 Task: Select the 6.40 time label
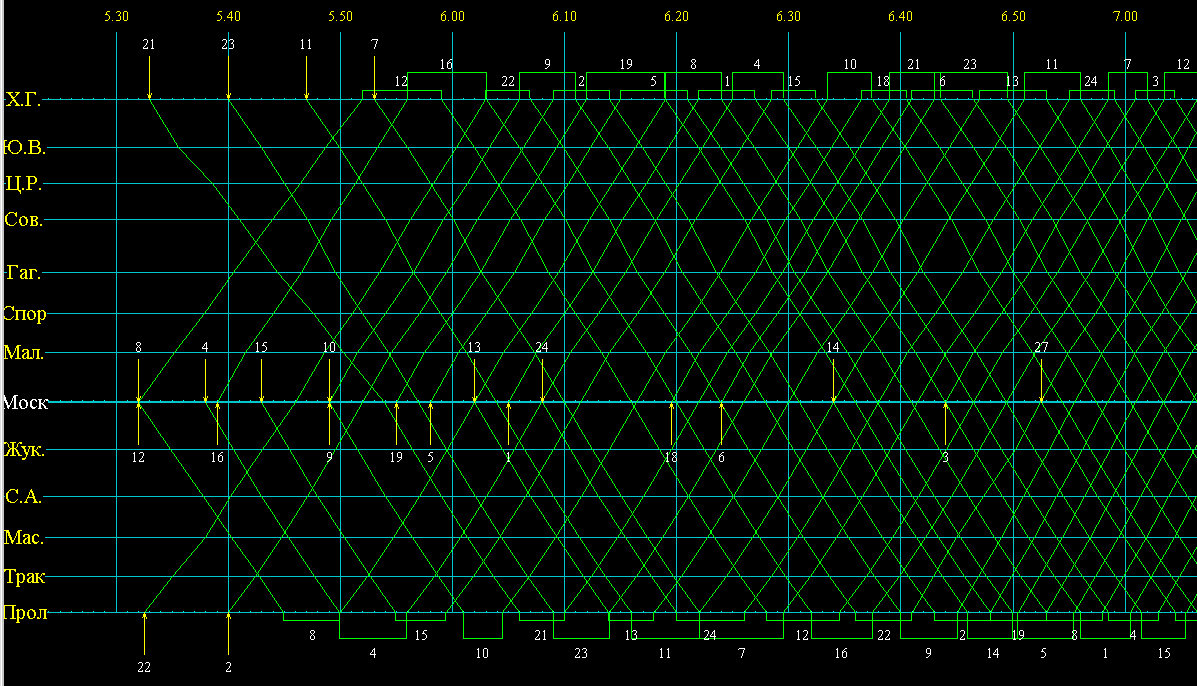(900, 16)
